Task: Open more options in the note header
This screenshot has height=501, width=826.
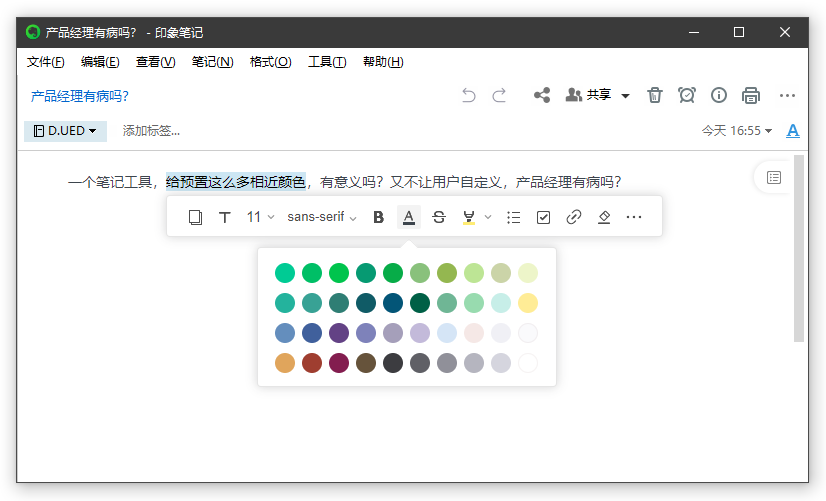Action: [788, 95]
